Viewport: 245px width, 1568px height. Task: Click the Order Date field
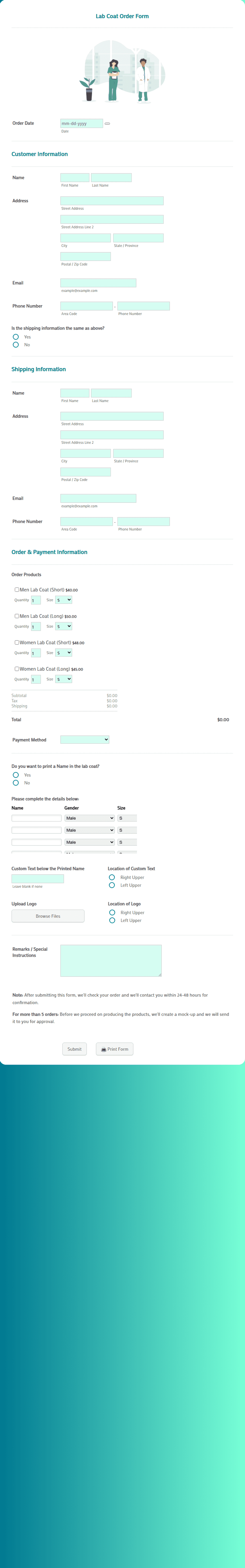tap(81, 124)
